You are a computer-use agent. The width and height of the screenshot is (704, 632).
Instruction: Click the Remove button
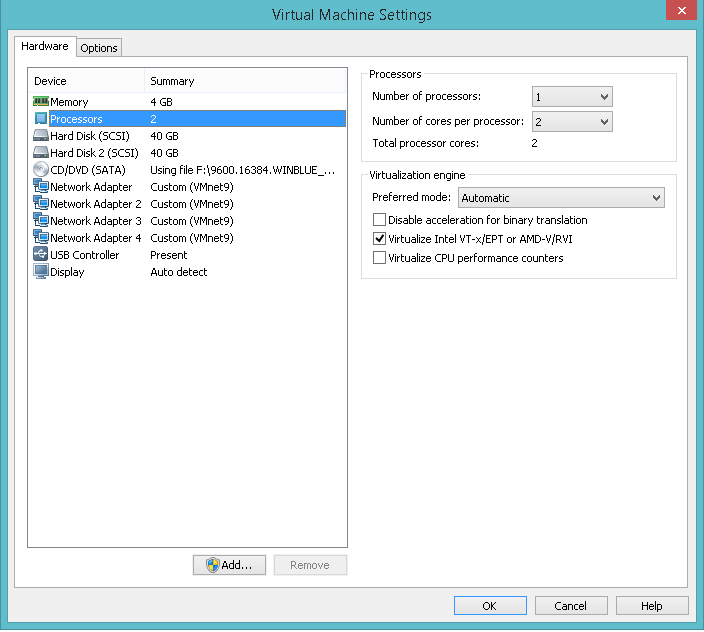[x=310, y=565]
